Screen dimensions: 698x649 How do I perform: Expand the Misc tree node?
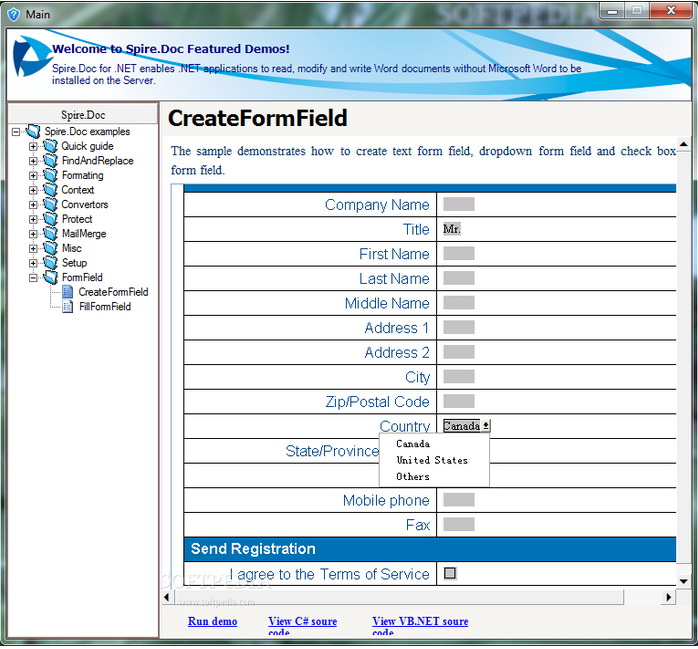(33, 249)
